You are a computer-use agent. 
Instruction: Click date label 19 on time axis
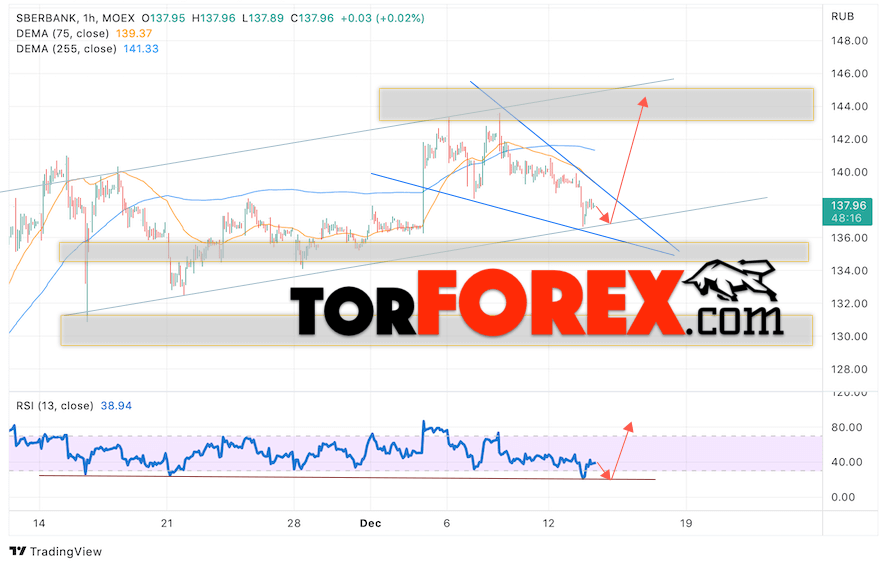(686, 523)
